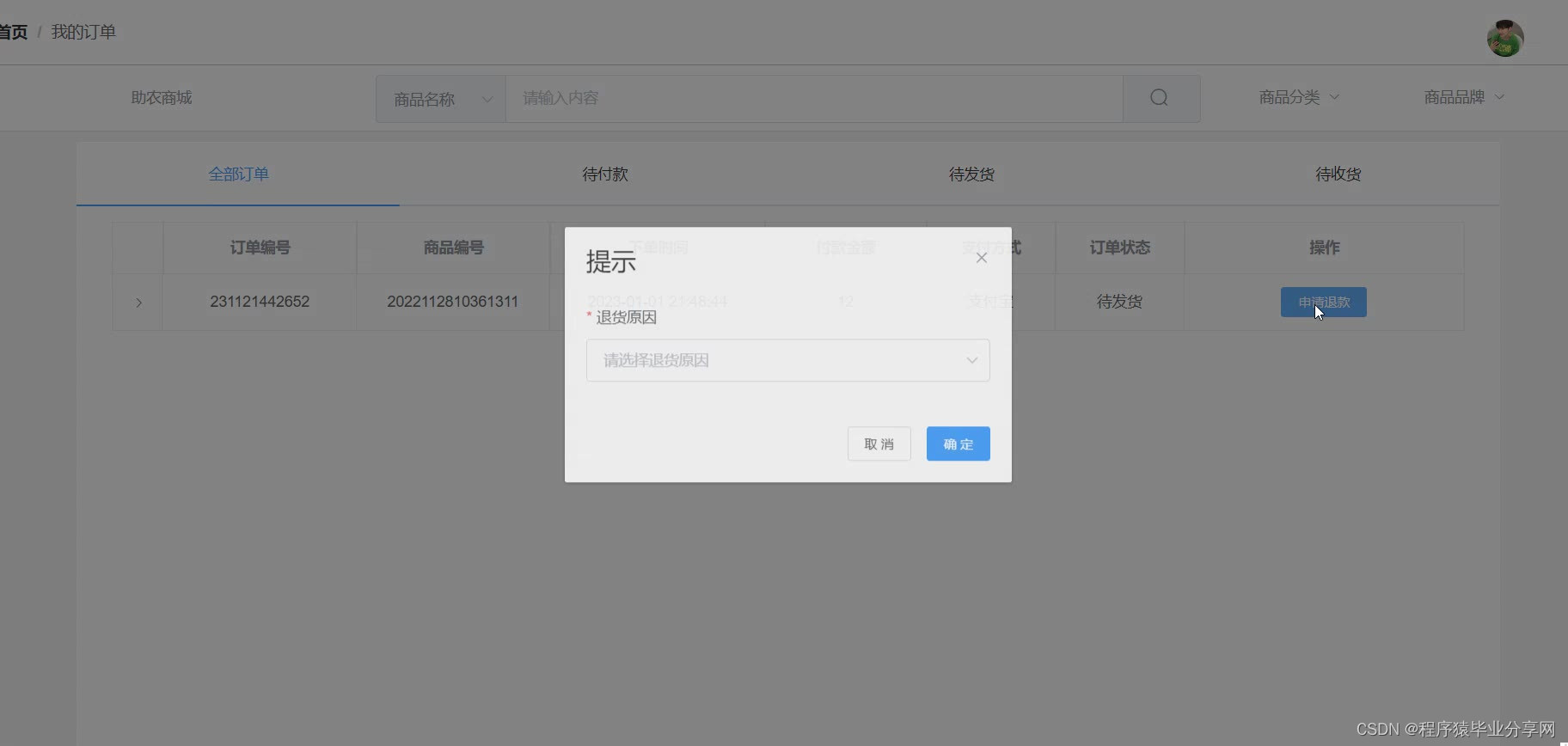Expand order row 231121442652
1568x746 pixels.
138,303
